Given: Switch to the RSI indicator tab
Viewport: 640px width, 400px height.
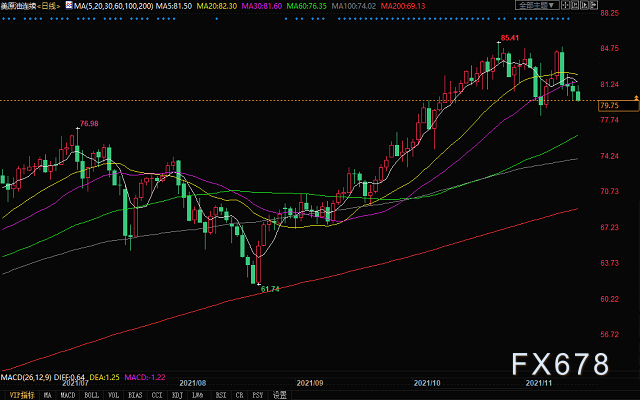Looking at the screenshot, I should 221,395.
